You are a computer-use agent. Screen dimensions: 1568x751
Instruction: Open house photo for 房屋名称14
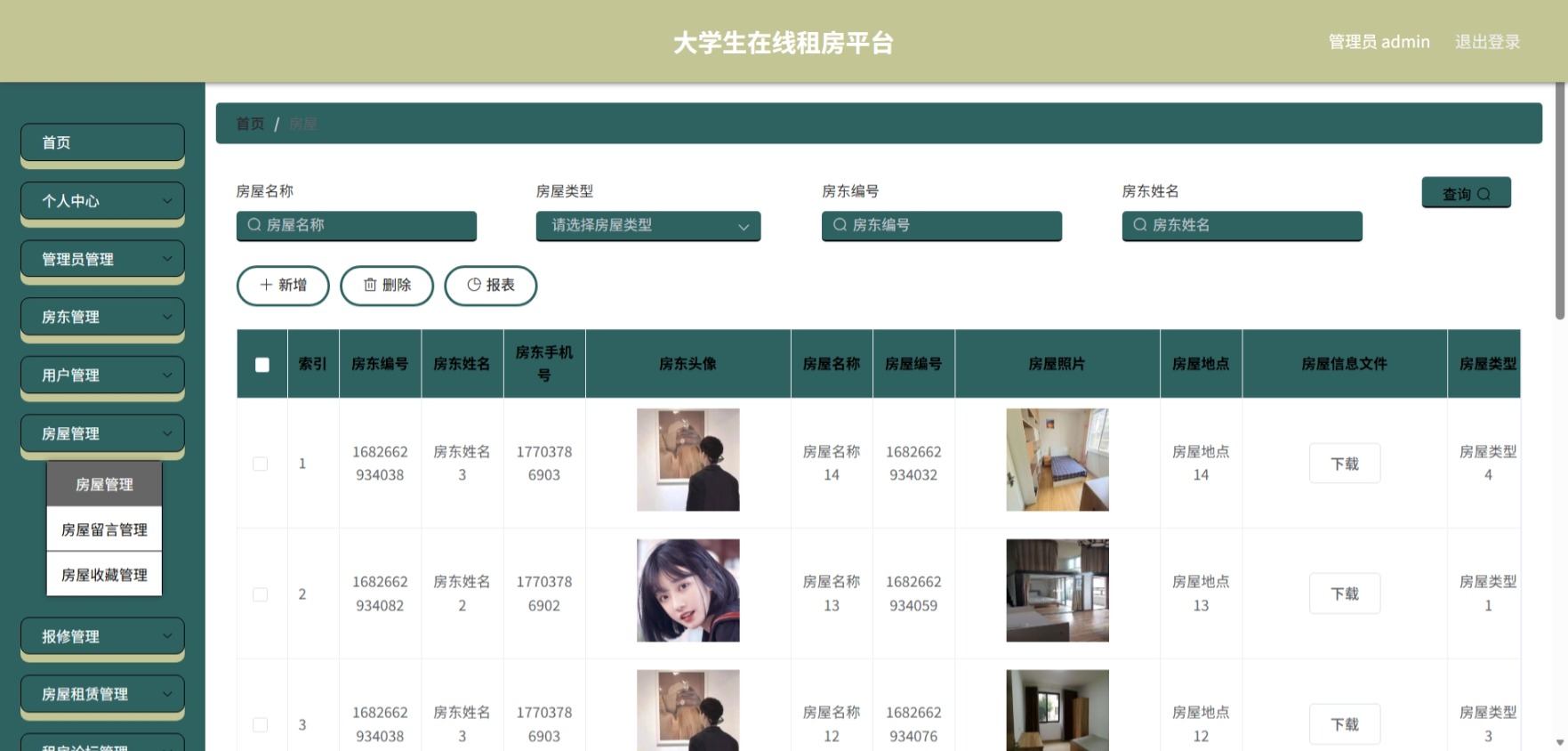point(1057,460)
